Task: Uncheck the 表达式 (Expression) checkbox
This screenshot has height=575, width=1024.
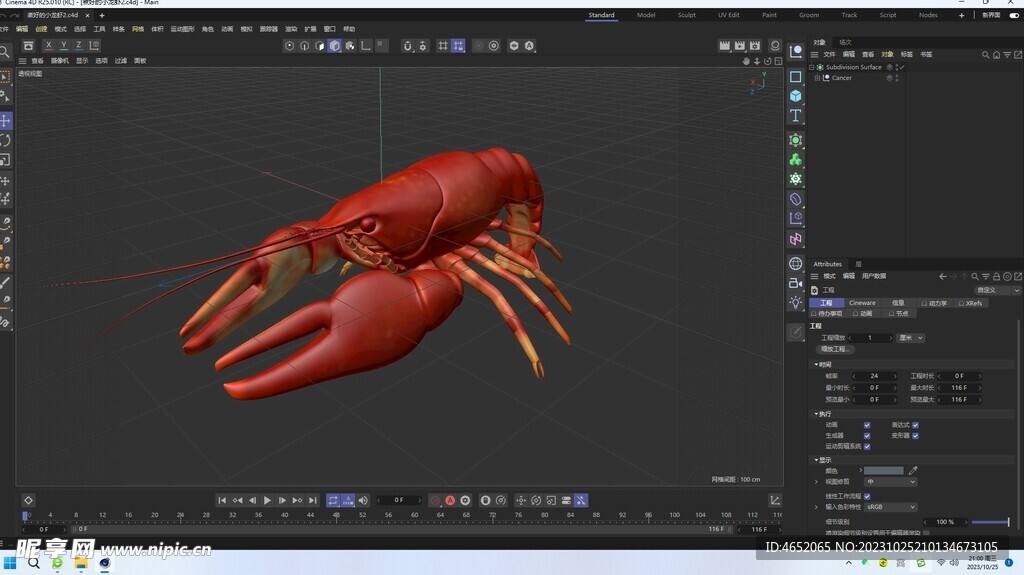Action: [915, 425]
